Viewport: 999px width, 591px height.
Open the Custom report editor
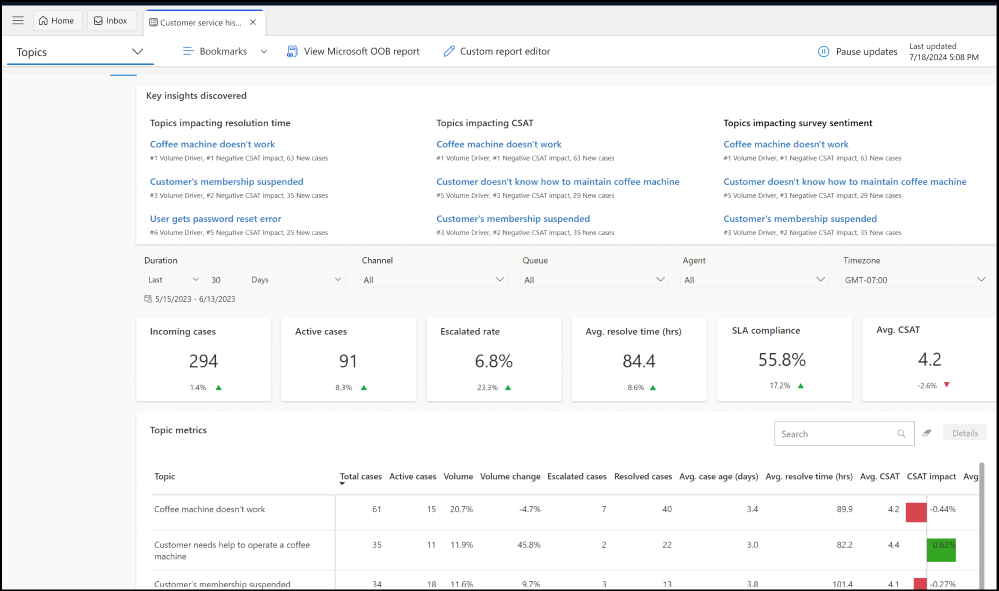pos(505,52)
